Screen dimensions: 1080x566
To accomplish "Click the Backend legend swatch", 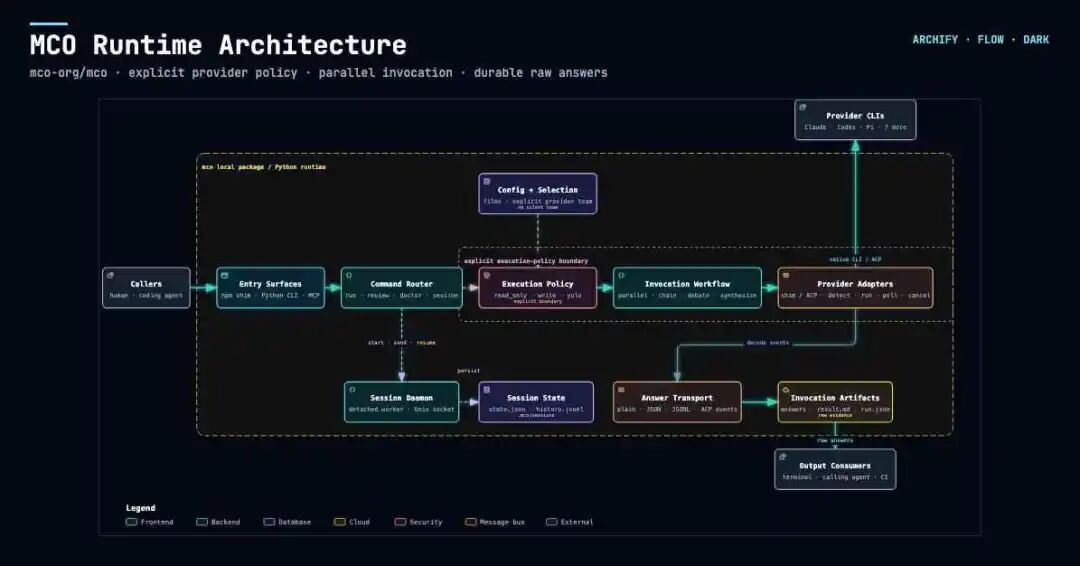I will [x=202, y=522].
